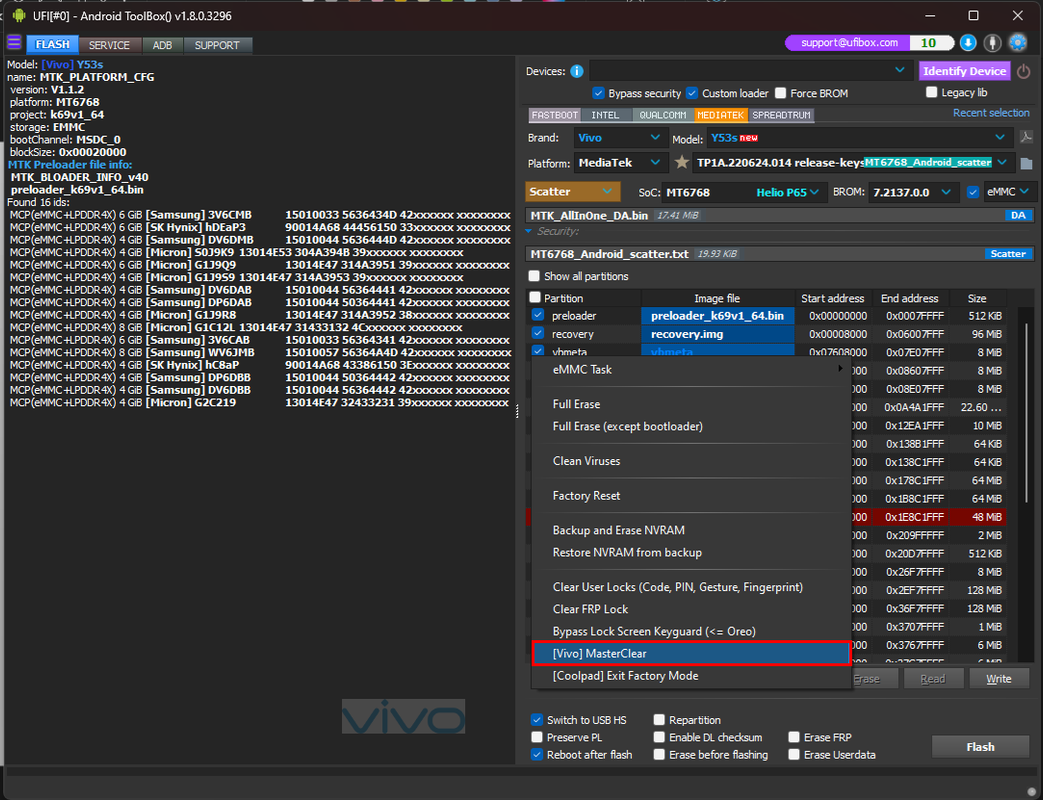Click the Devices info icon
The height and width of the screenshot is (800, 1043).
point(577,71)
